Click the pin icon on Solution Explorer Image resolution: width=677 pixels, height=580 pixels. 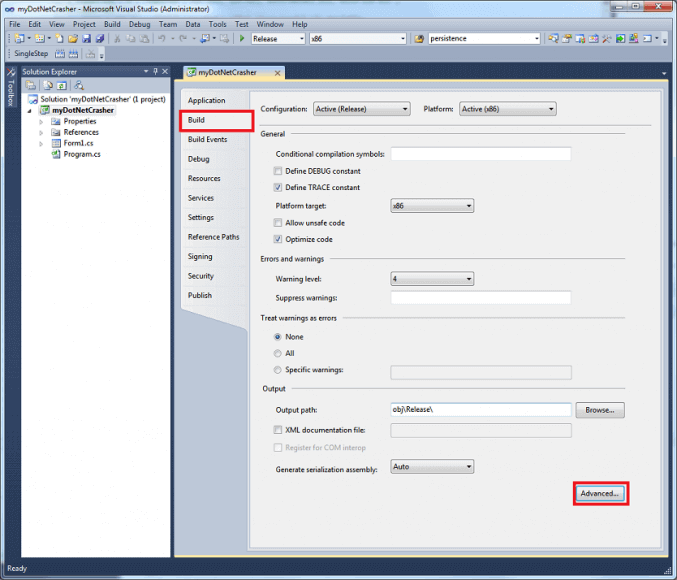pos(153,71)
